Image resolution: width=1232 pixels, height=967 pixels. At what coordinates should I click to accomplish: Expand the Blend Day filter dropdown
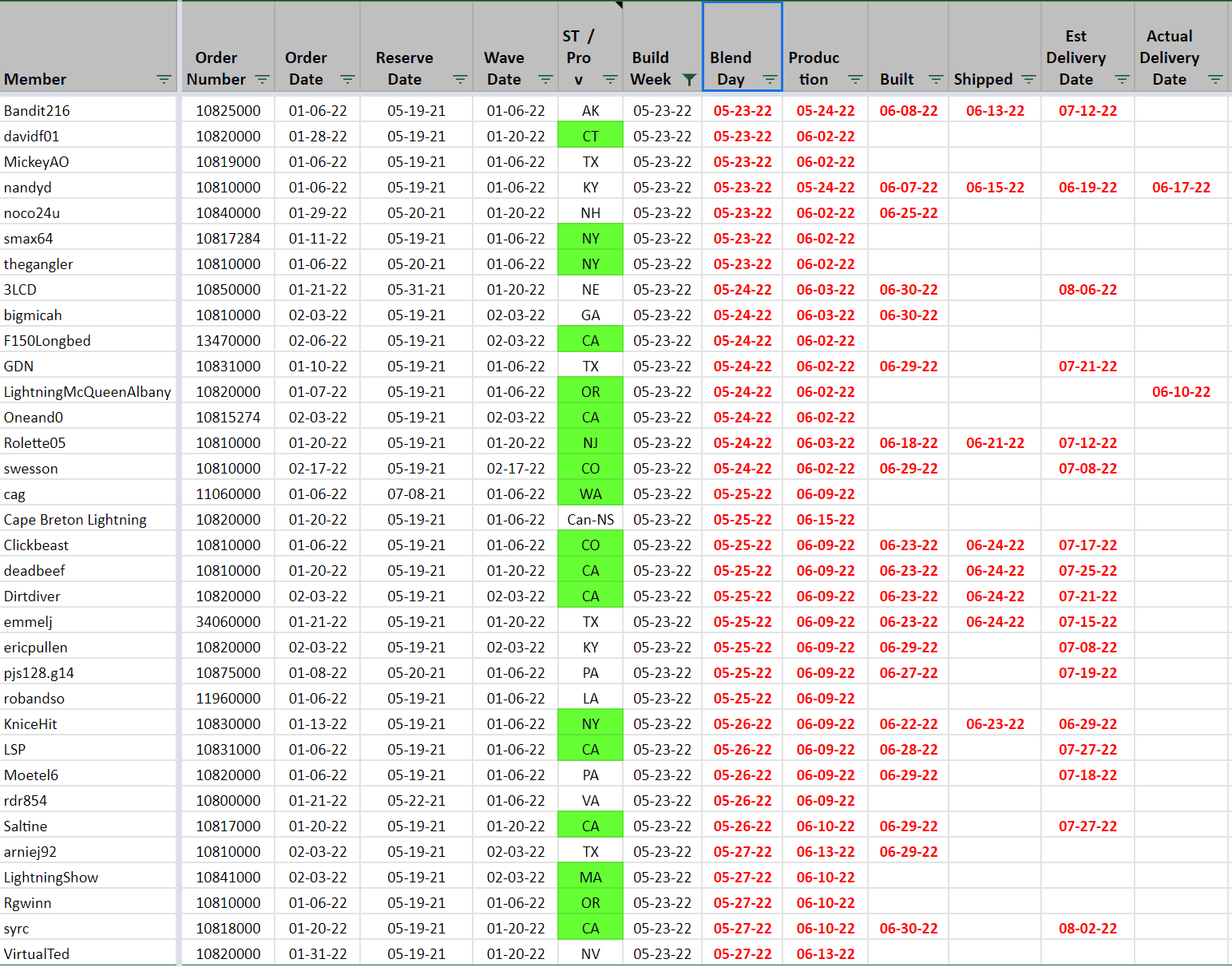(770, 80)
